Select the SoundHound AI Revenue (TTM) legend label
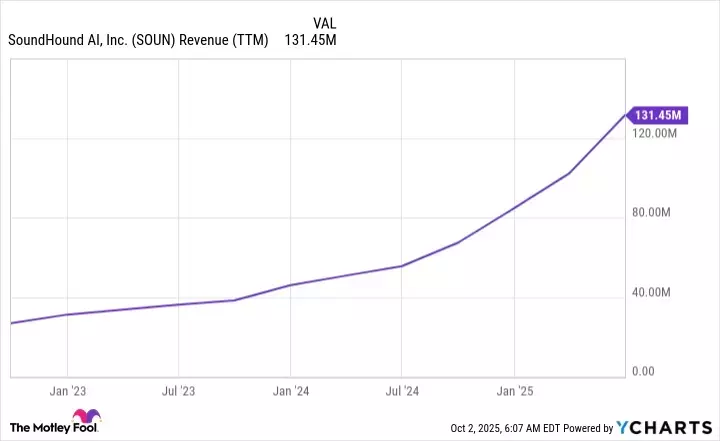Viewport: 720px width, 441px height. (x=137, y=42)
